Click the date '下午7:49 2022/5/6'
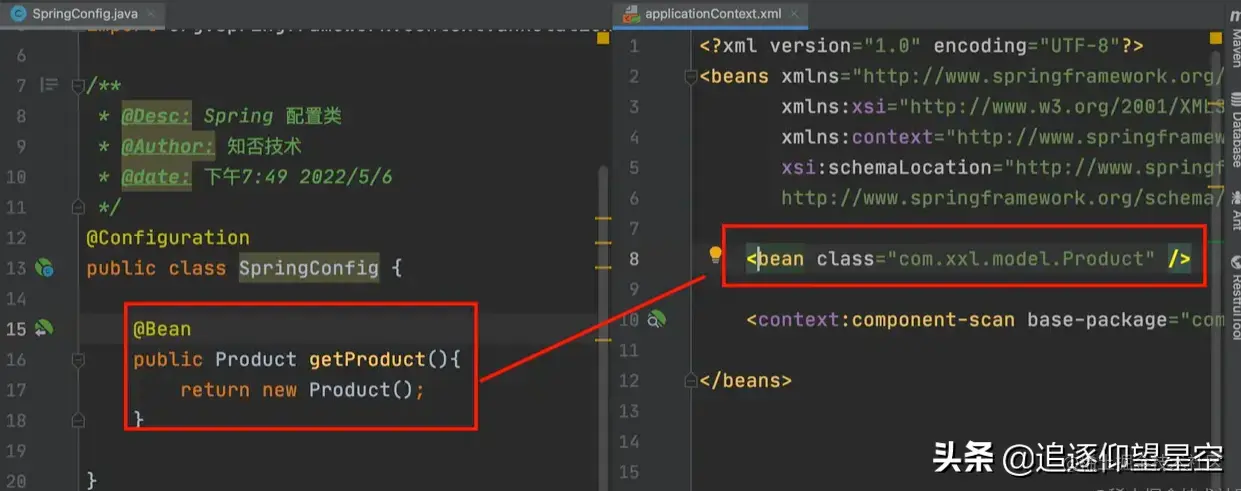 click(x=298, y=177)
